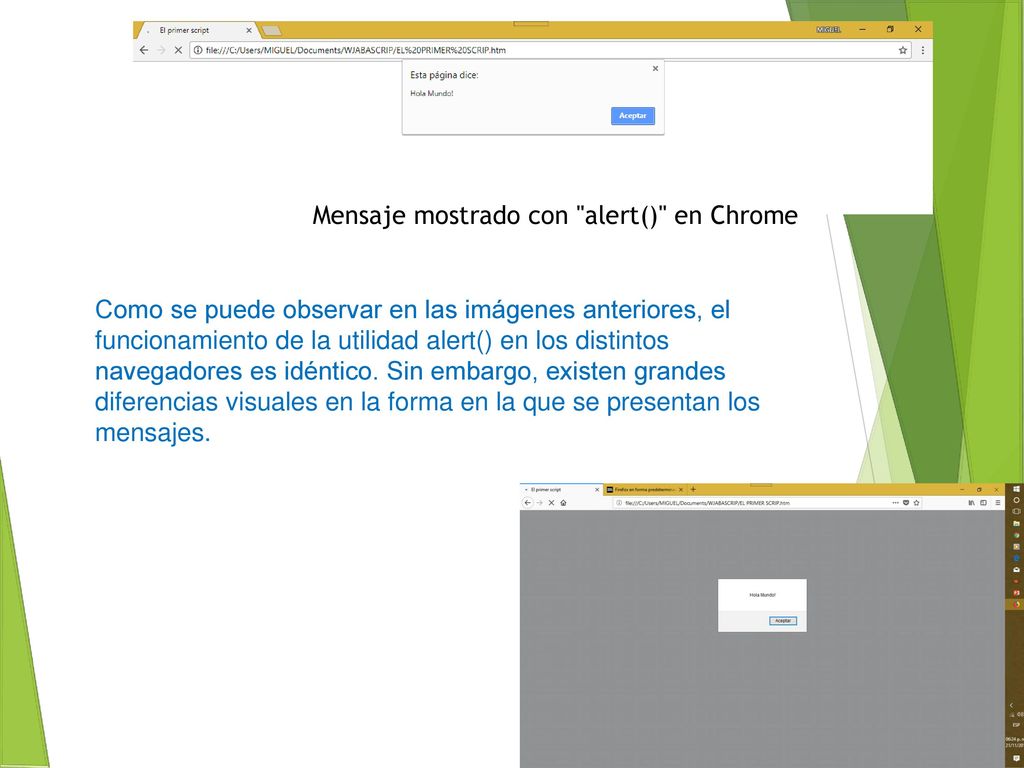Screen dimensions: 1024x768
Task: Click the MIGUEL profile button in Chrome
Action: coord(828,29)
